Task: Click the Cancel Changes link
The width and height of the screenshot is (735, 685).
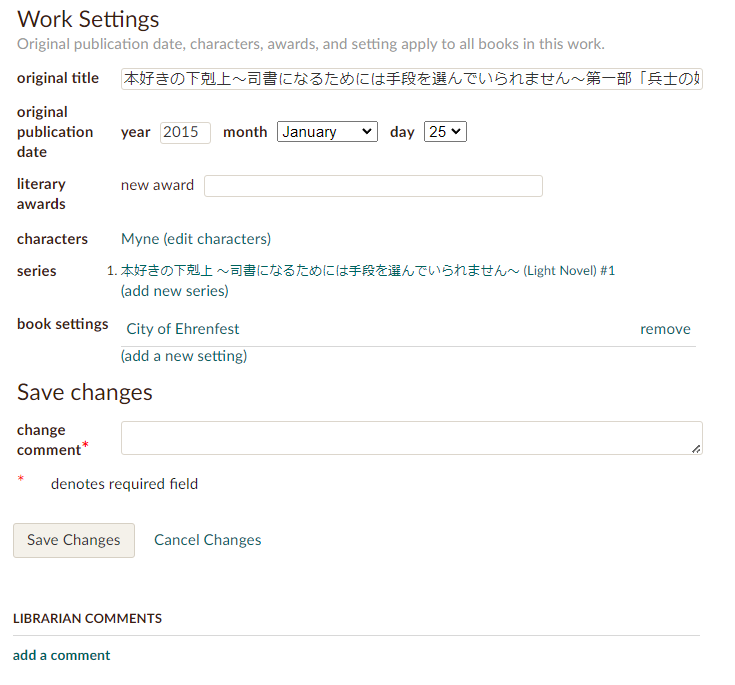Action: coord(207,540)
